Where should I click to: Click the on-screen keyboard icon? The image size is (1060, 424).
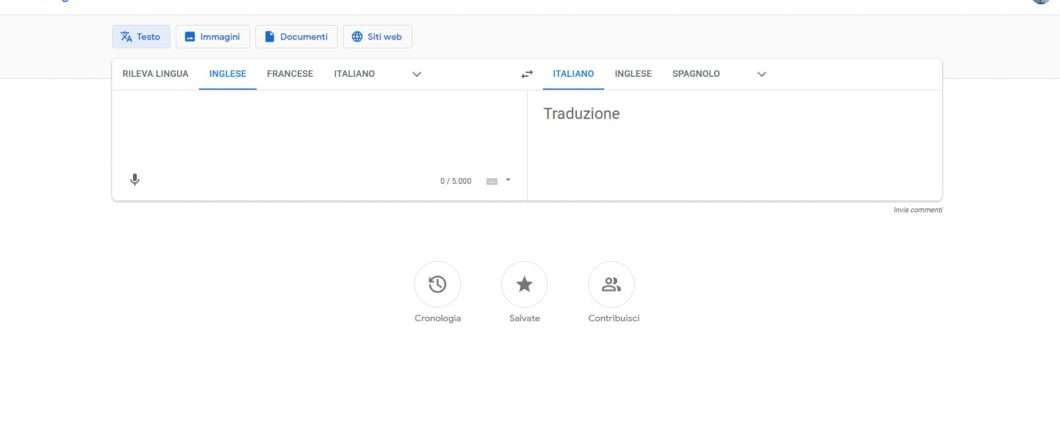tap(492, 181)
